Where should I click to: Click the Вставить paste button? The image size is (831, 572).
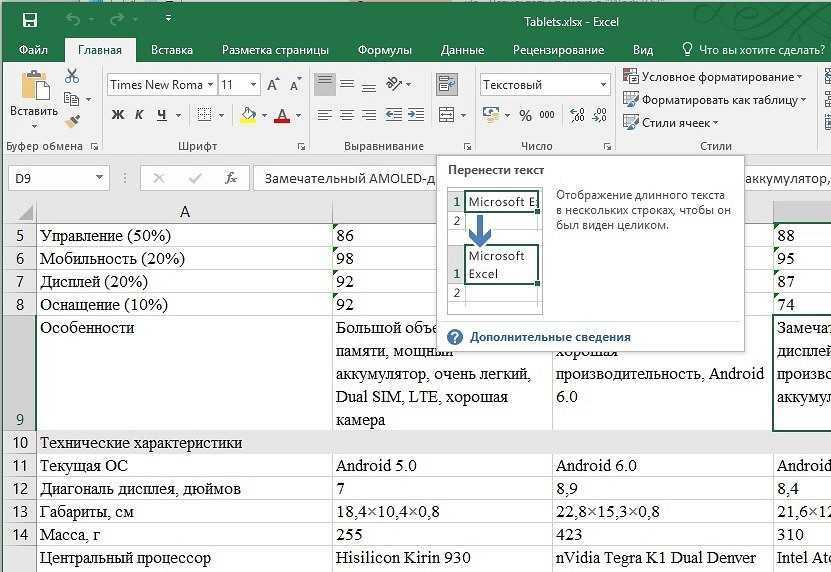point(34,99)
